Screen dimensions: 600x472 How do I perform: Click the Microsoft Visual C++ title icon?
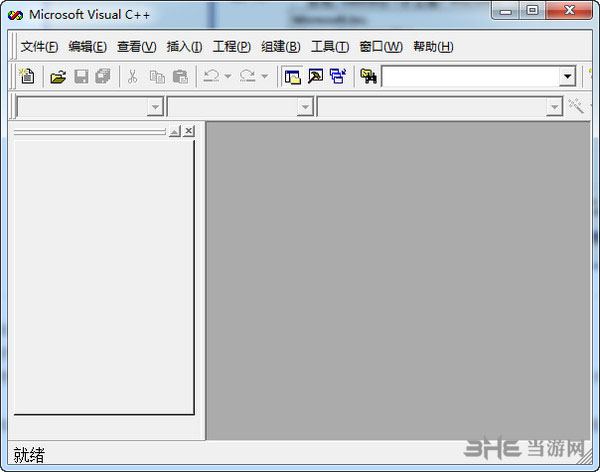[15, 15]
